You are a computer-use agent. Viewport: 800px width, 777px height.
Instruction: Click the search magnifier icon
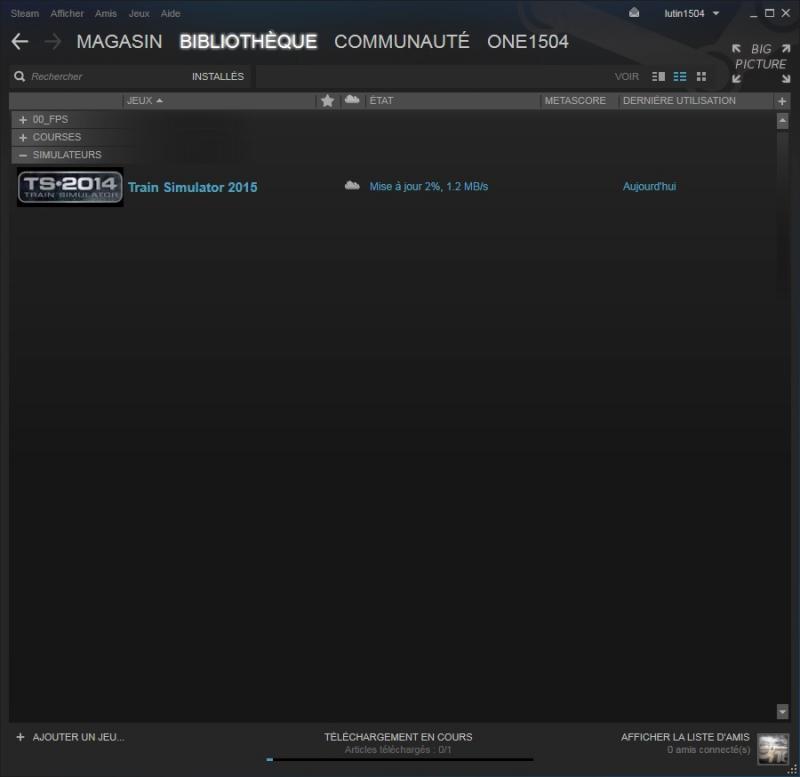coord(19,77)
